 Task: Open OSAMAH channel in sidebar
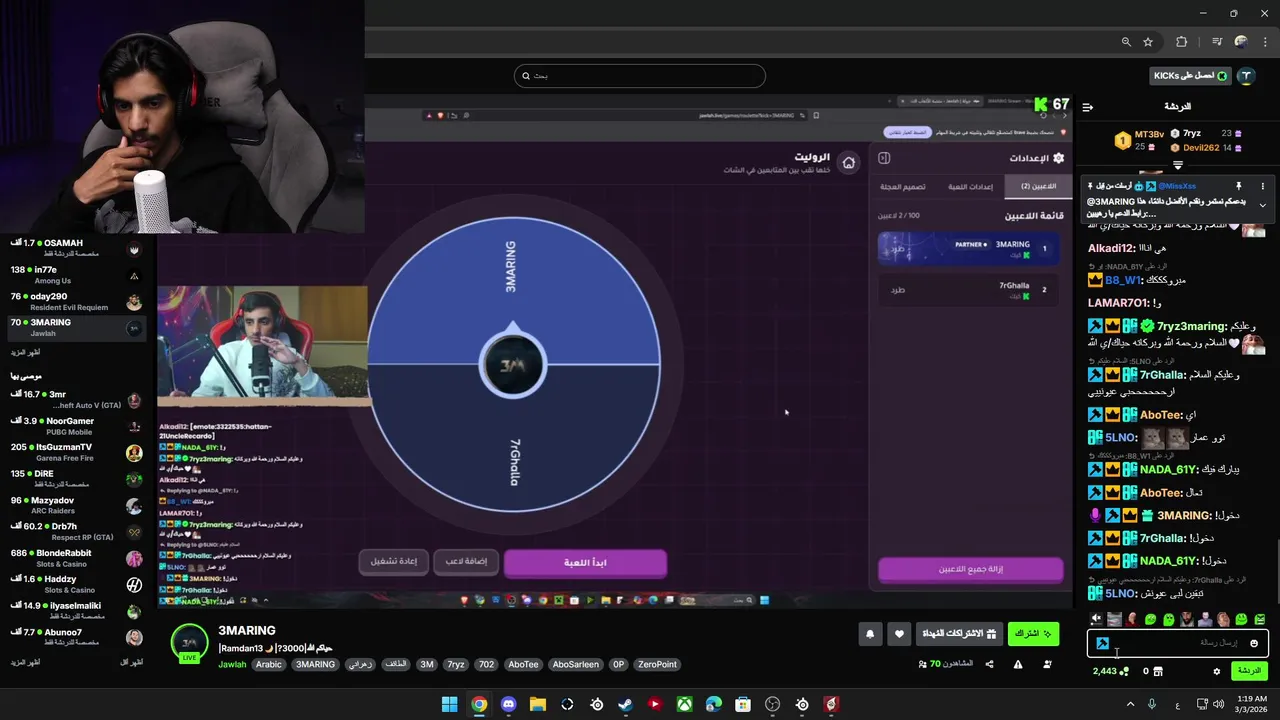[x=75, y=248]
